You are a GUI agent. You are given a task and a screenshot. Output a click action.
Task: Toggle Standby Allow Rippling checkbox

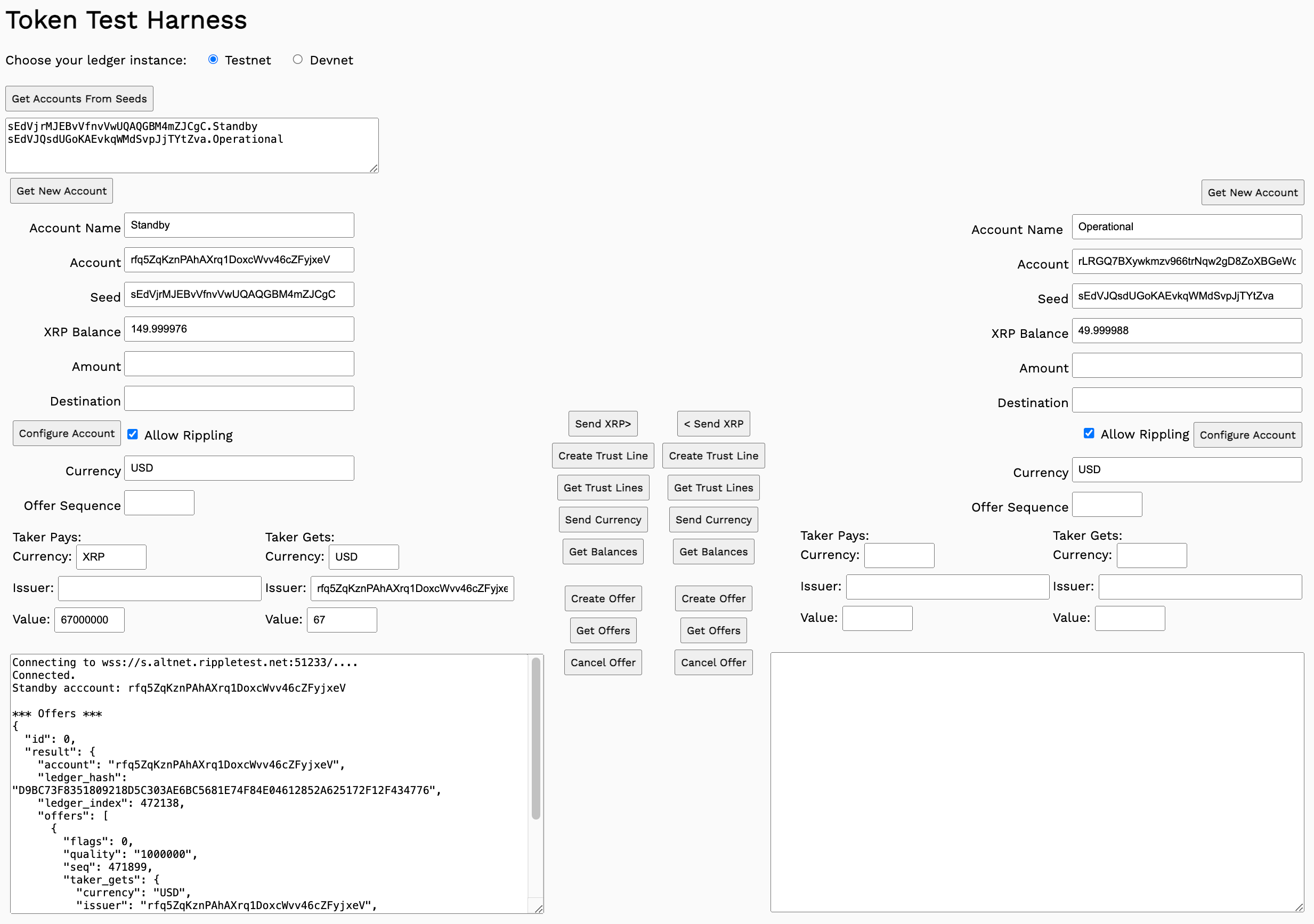pyautogui.click(x=133, y=434)
